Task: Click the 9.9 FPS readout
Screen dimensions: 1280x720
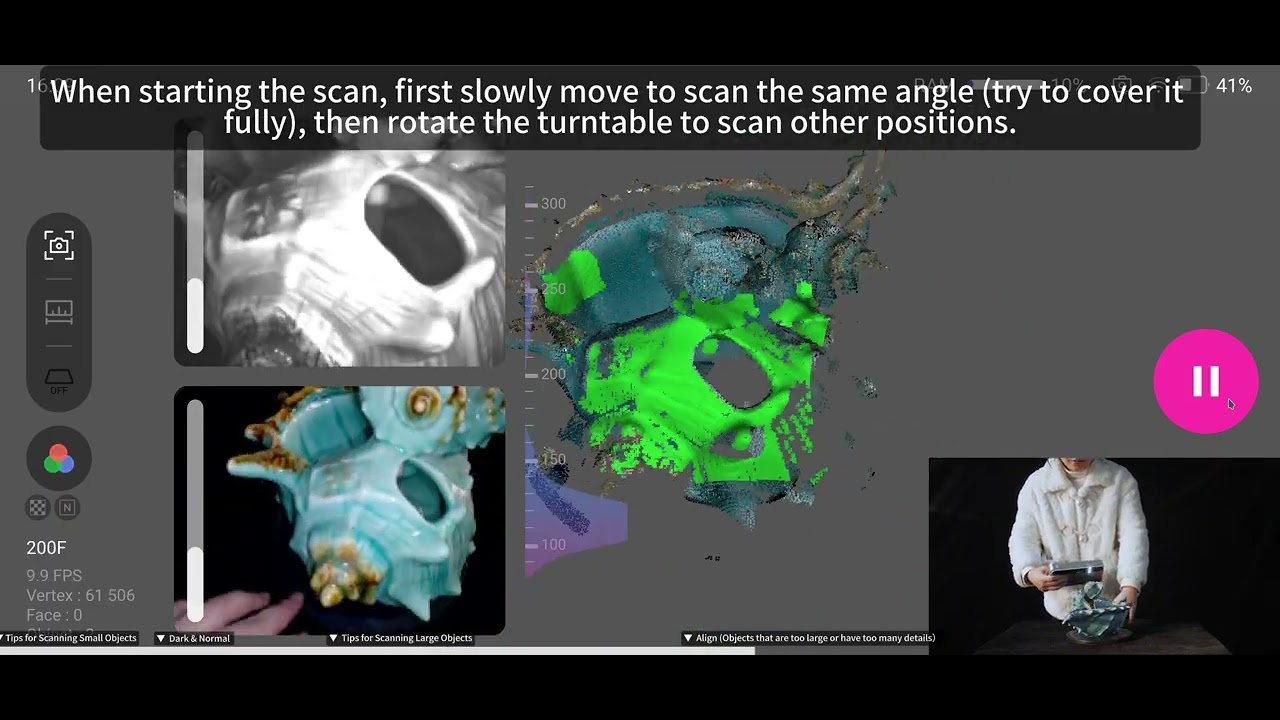Action: pos(54,576)
